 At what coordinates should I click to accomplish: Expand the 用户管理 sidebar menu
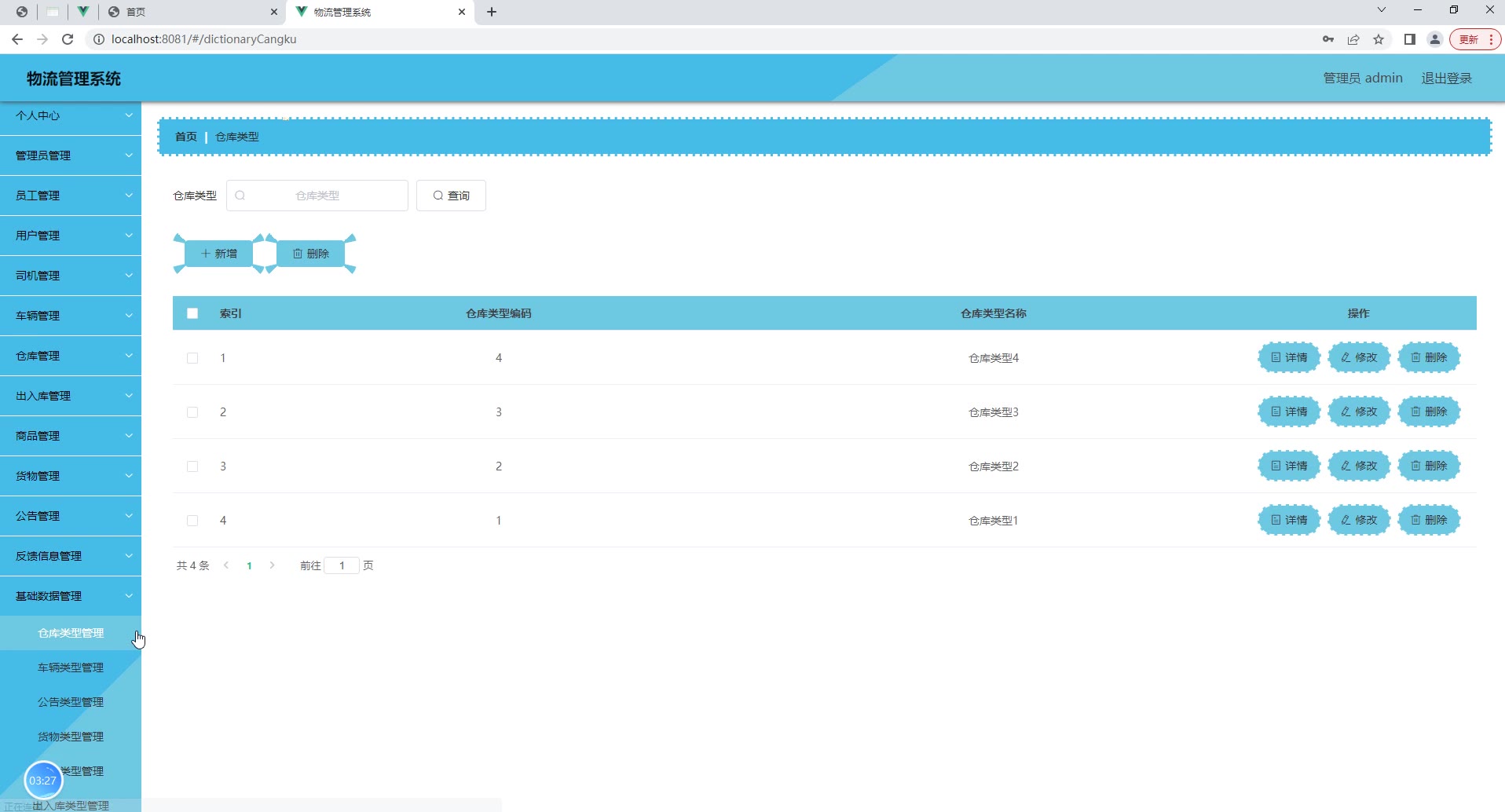(71, 236)
